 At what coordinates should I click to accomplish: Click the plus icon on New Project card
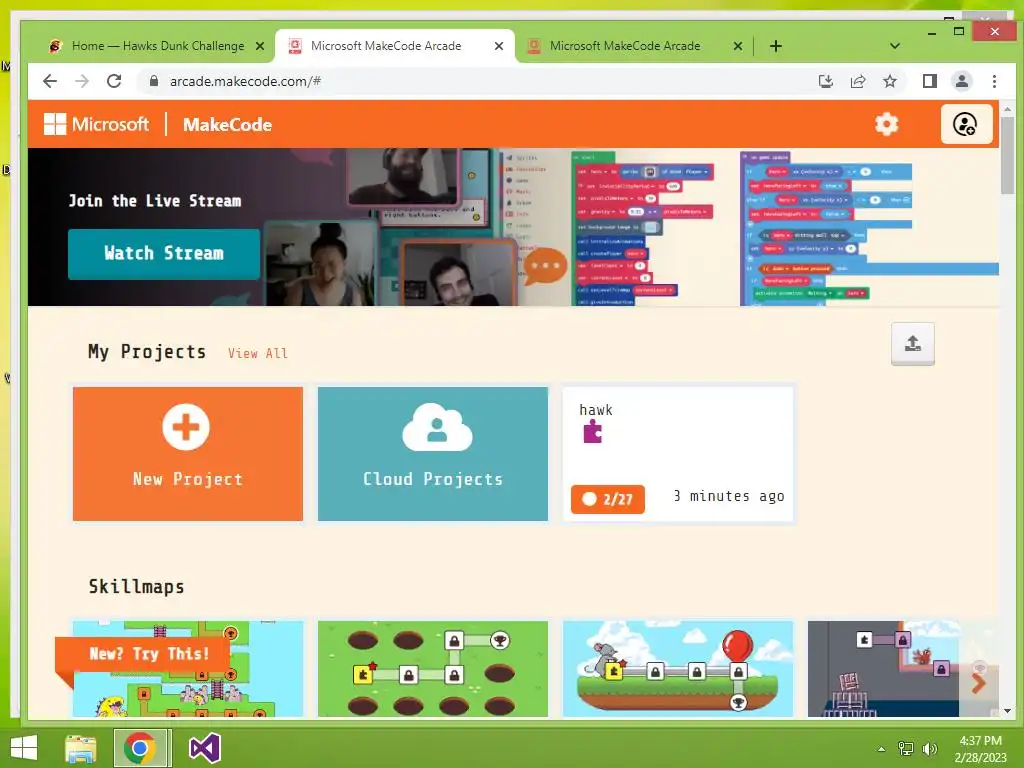pos(186,427)
